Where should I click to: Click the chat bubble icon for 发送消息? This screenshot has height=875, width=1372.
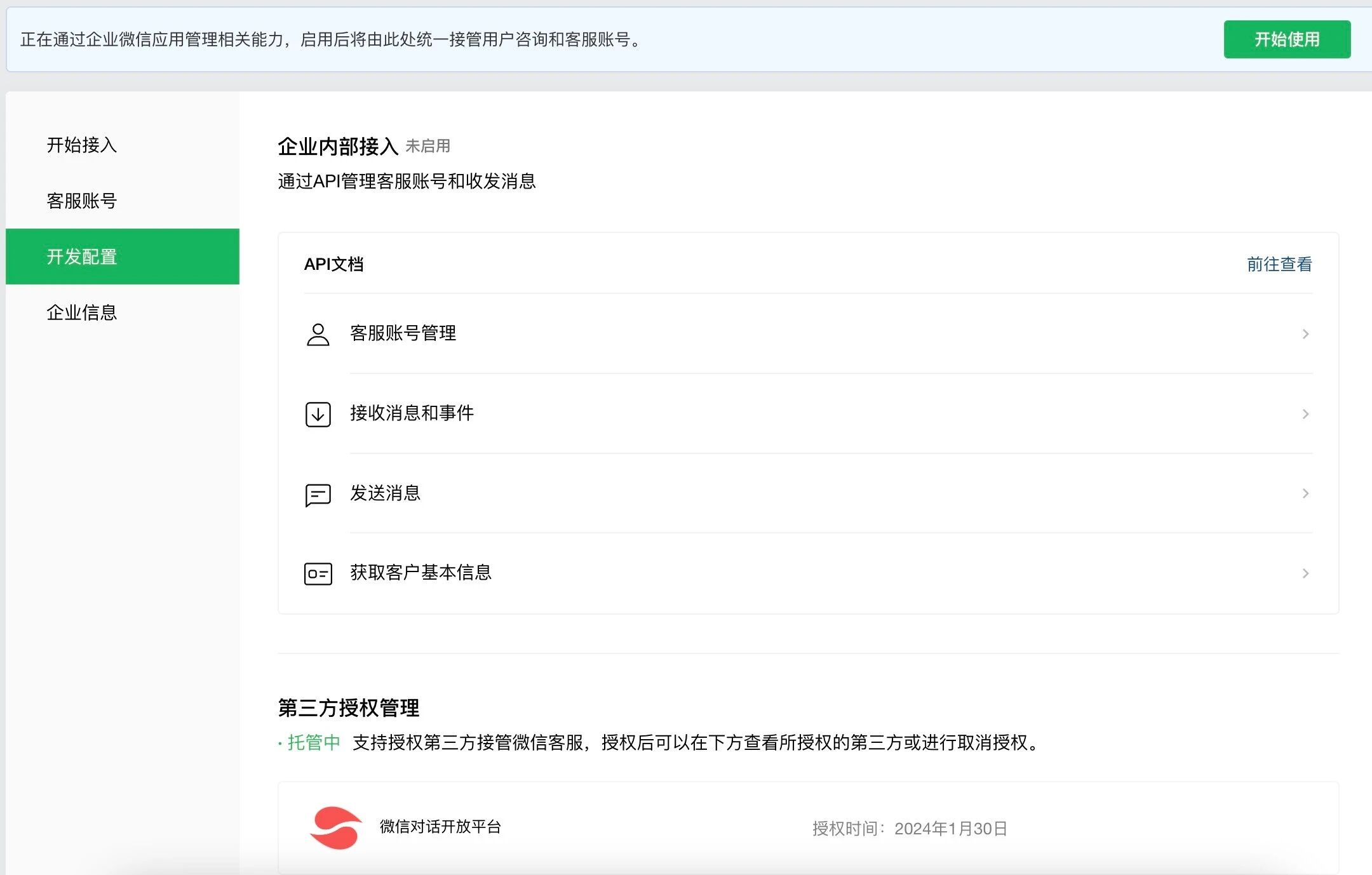[318, 494]
